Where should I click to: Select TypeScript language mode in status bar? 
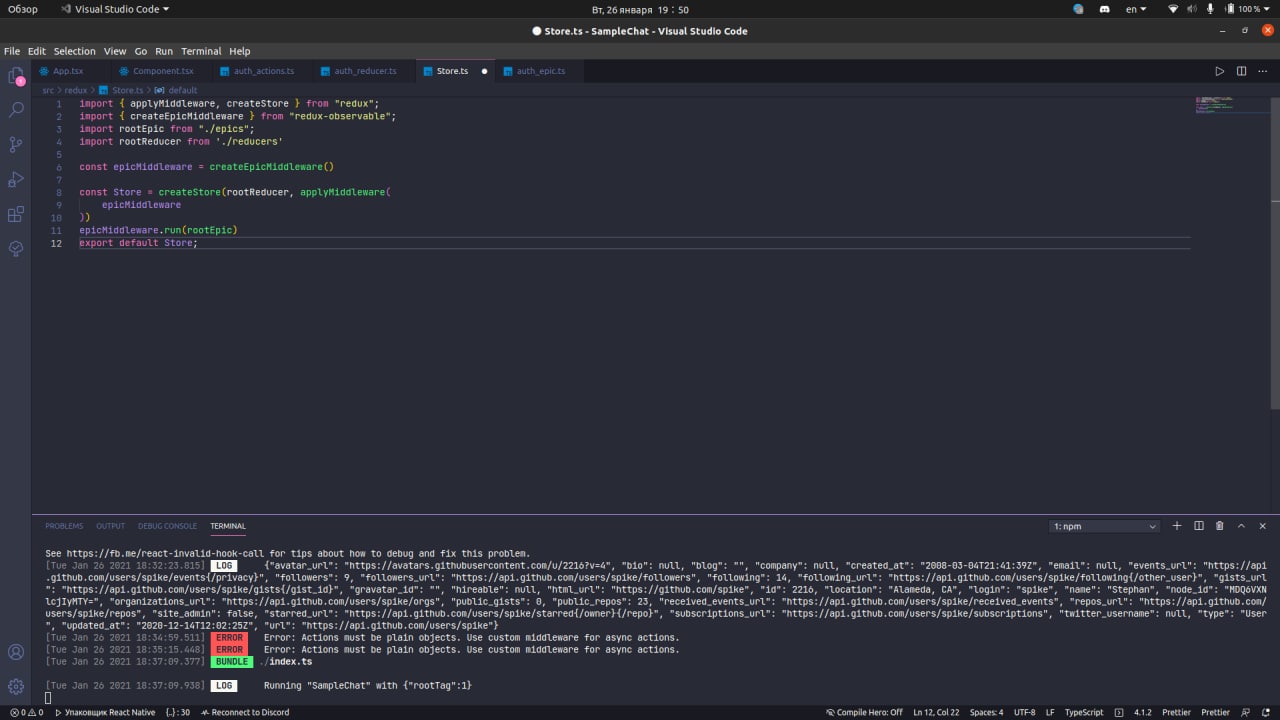coord(1084,712)
